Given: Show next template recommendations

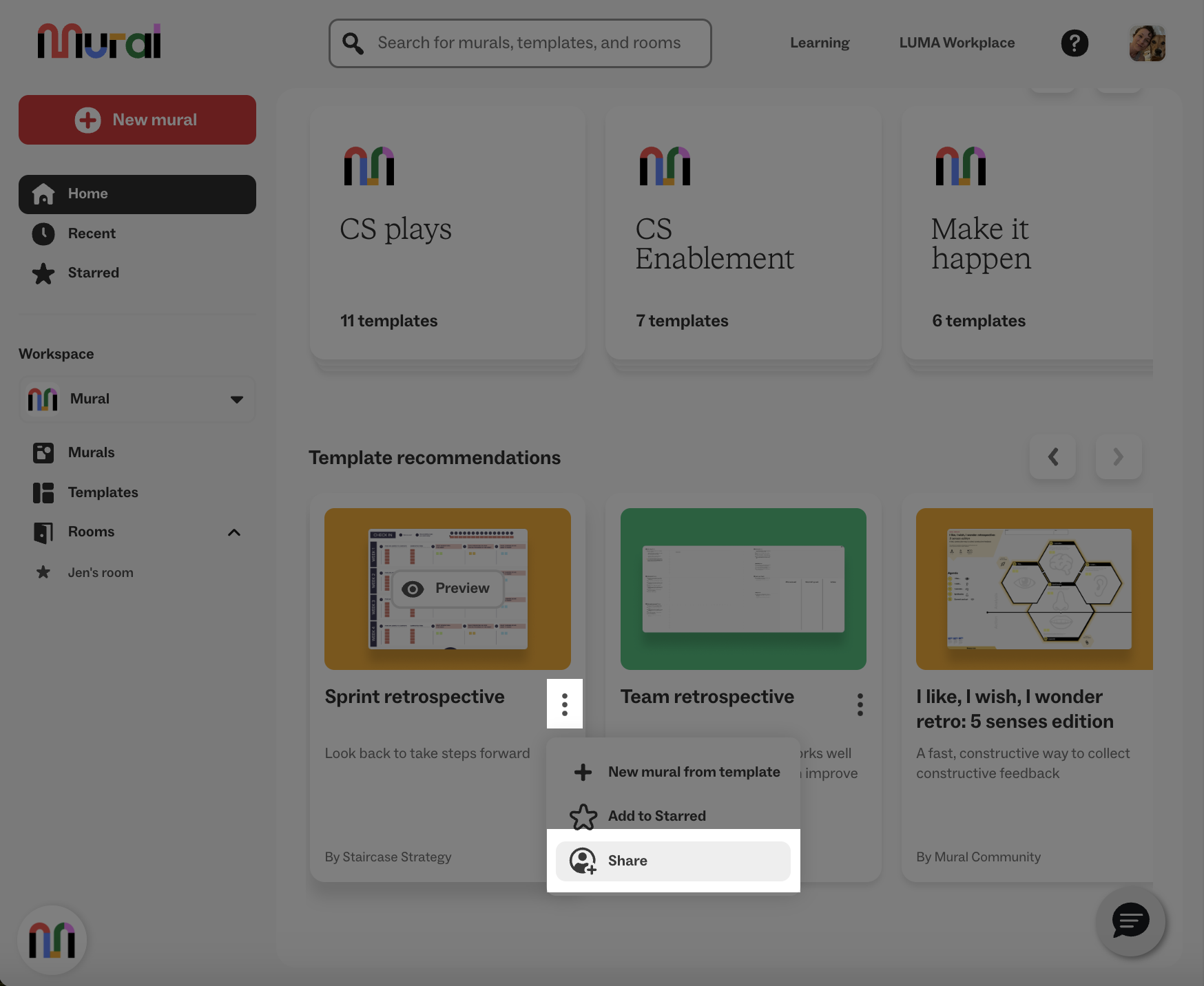Looking at the screenshot, I should pyautogui.click(x=1119, y=457).
